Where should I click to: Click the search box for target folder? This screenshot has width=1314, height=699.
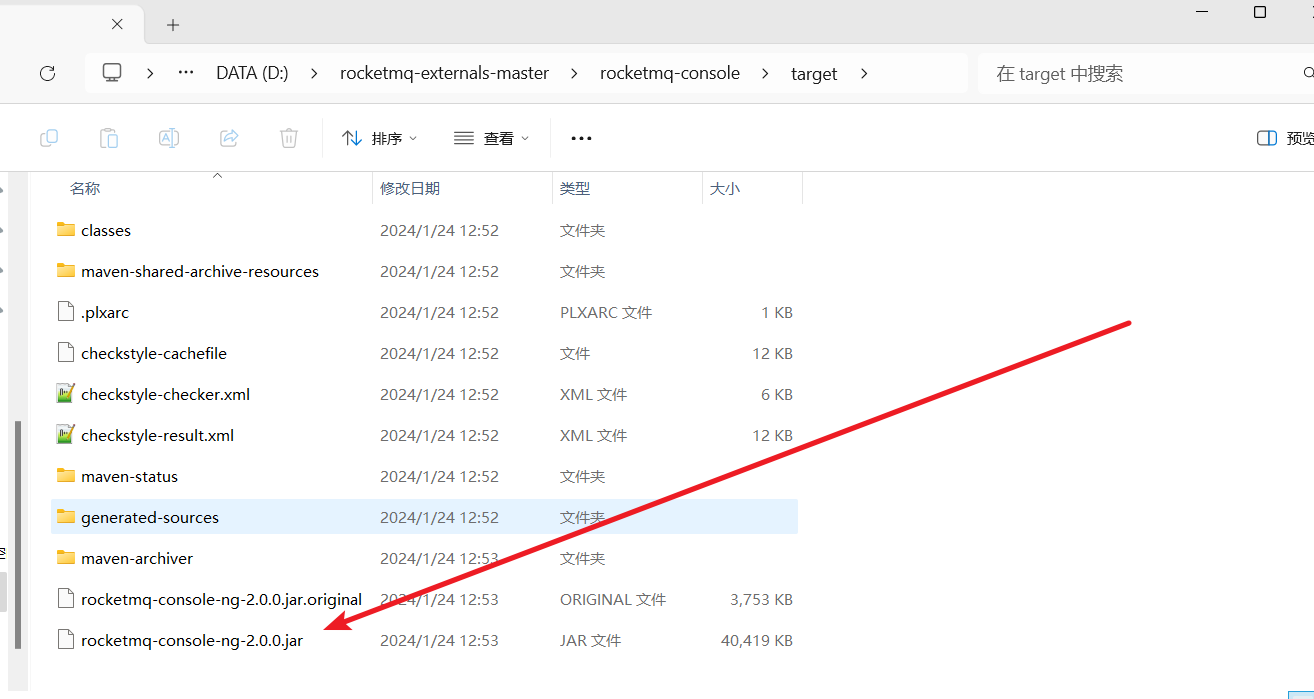click(x=1145, y=73)
